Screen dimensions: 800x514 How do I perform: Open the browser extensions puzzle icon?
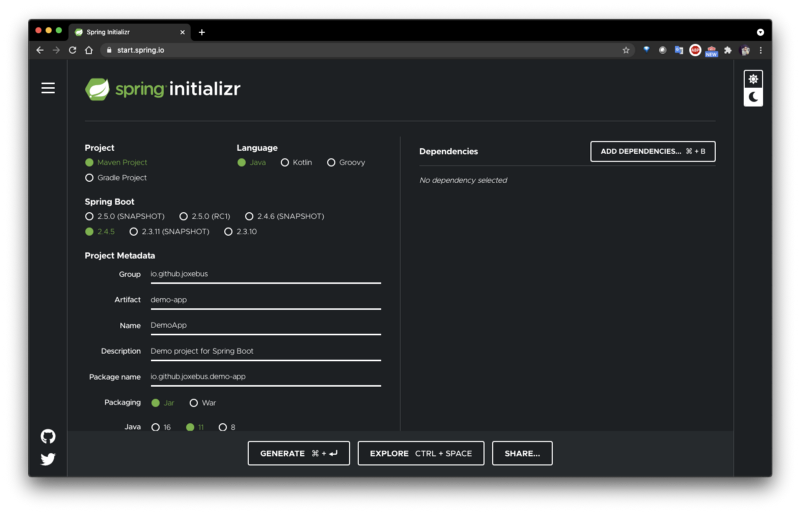728,50
